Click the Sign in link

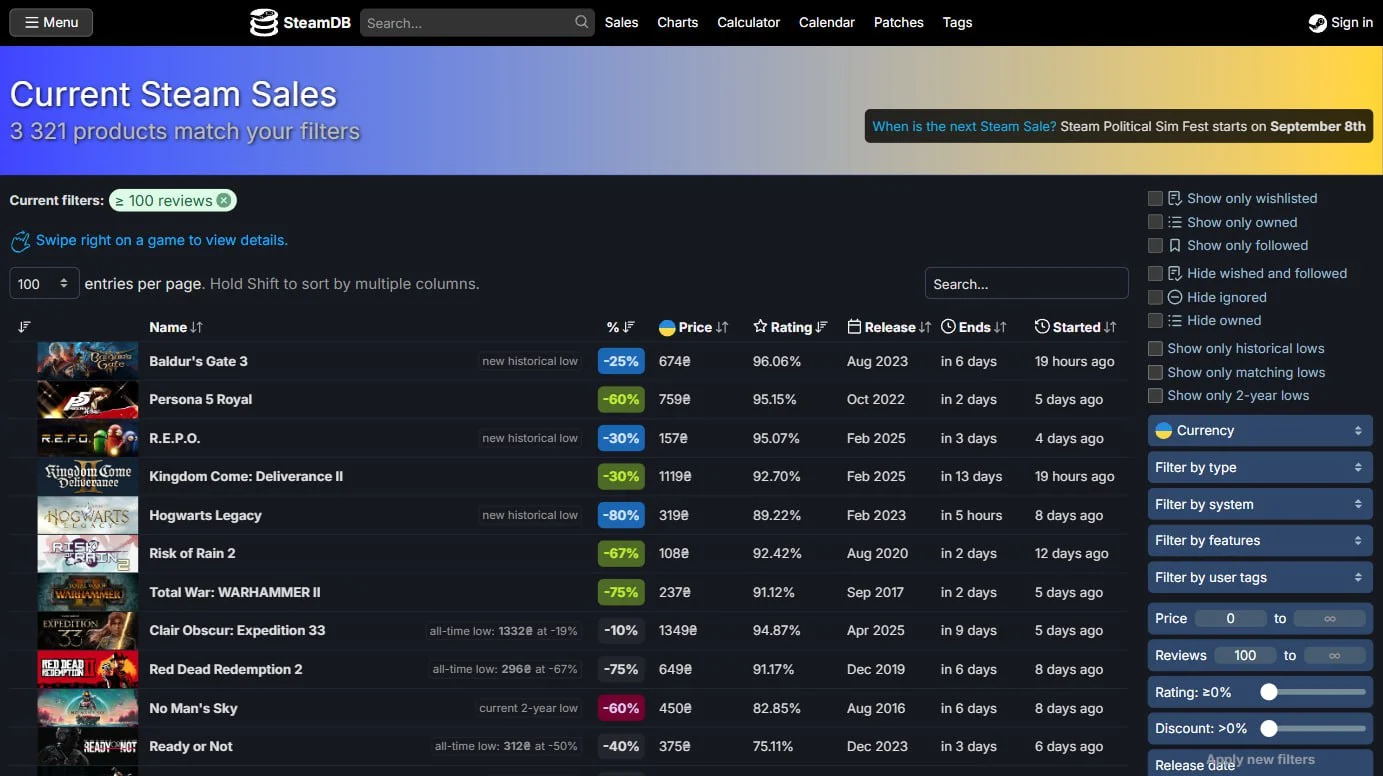1341,23
